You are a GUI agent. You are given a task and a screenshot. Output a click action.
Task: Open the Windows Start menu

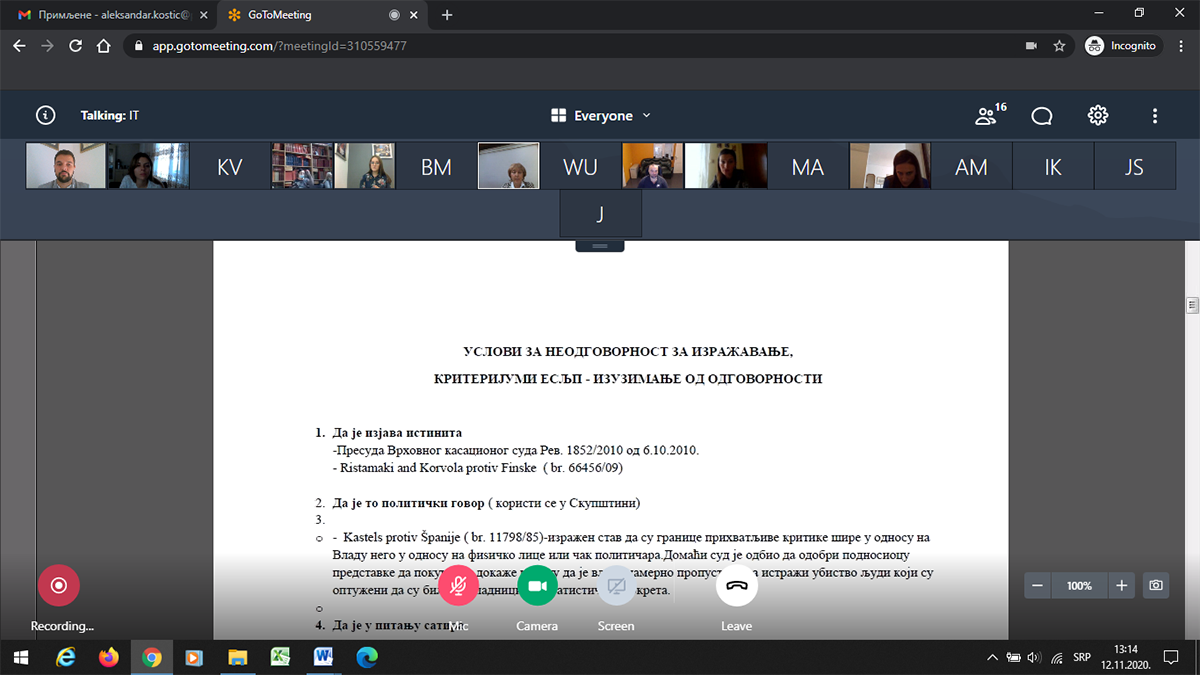21,657
